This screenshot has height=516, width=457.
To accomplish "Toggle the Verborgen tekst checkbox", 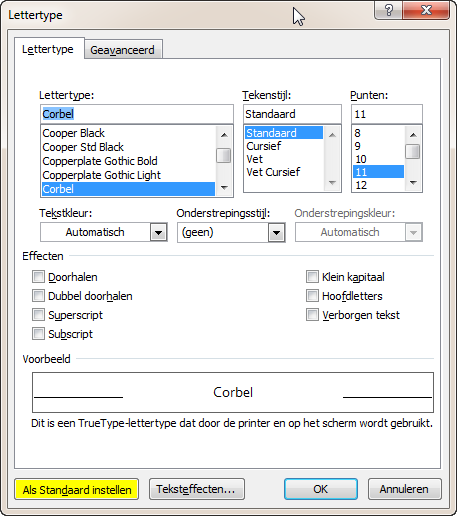I will pos(312,315).
